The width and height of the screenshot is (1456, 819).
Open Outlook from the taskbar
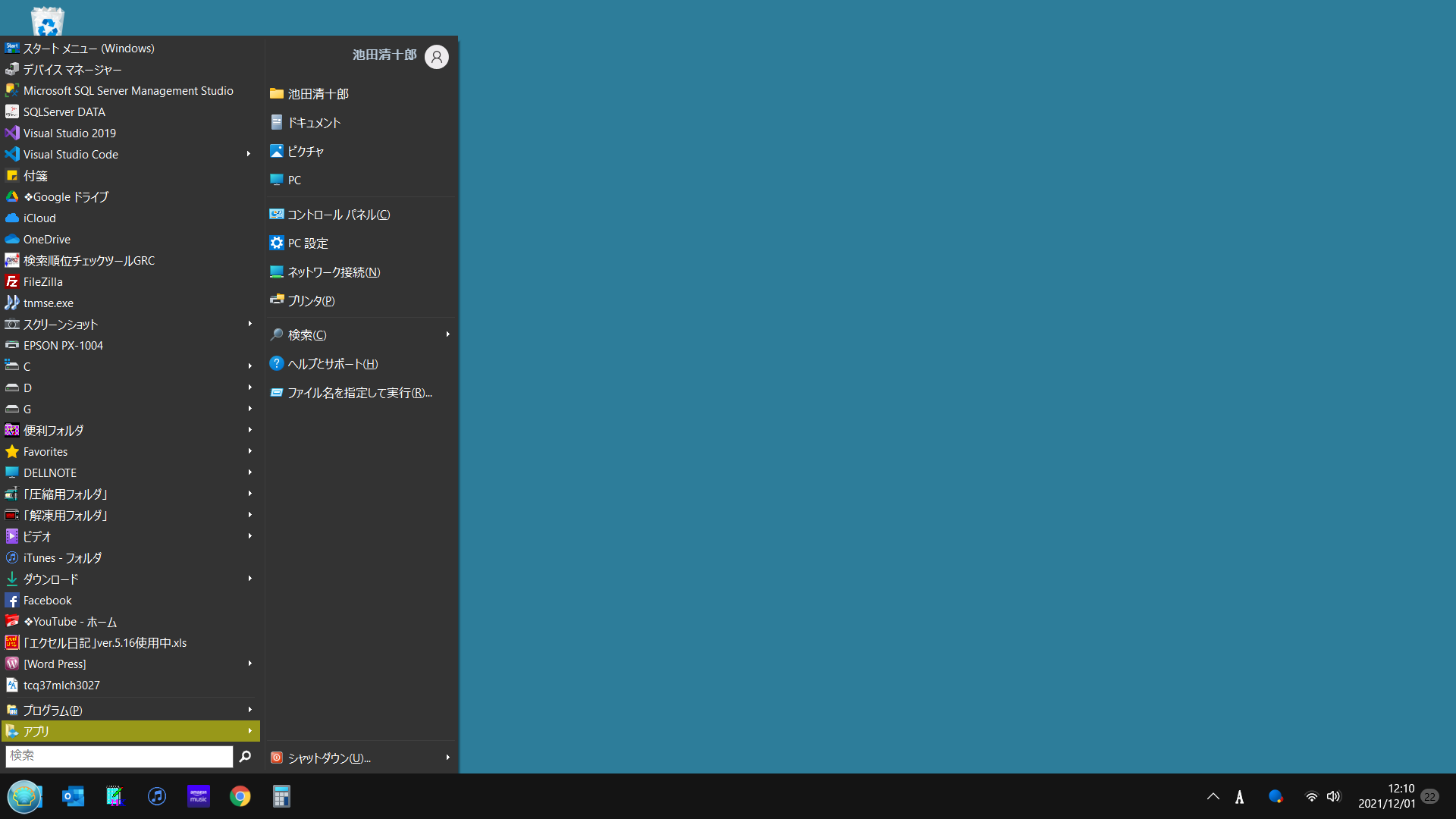point(73,796)
